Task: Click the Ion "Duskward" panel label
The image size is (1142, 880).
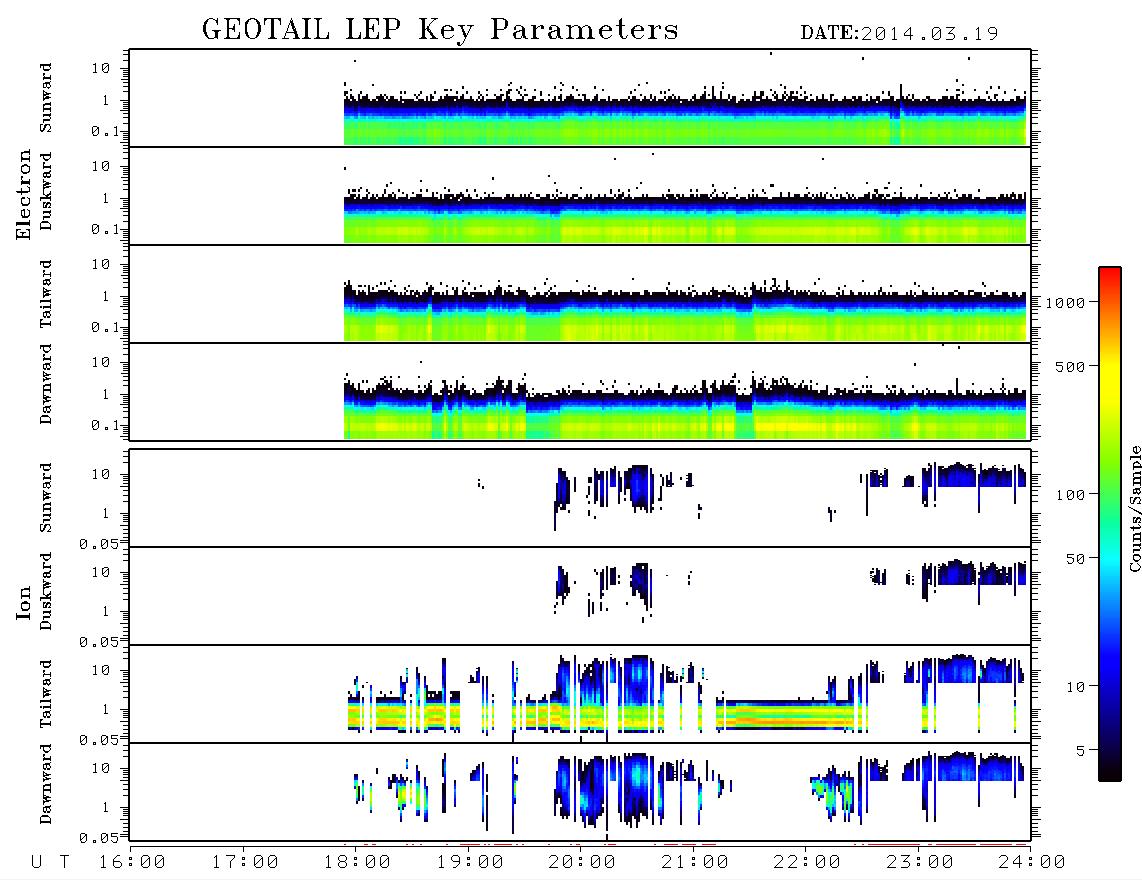Action: tap(46, 592)
